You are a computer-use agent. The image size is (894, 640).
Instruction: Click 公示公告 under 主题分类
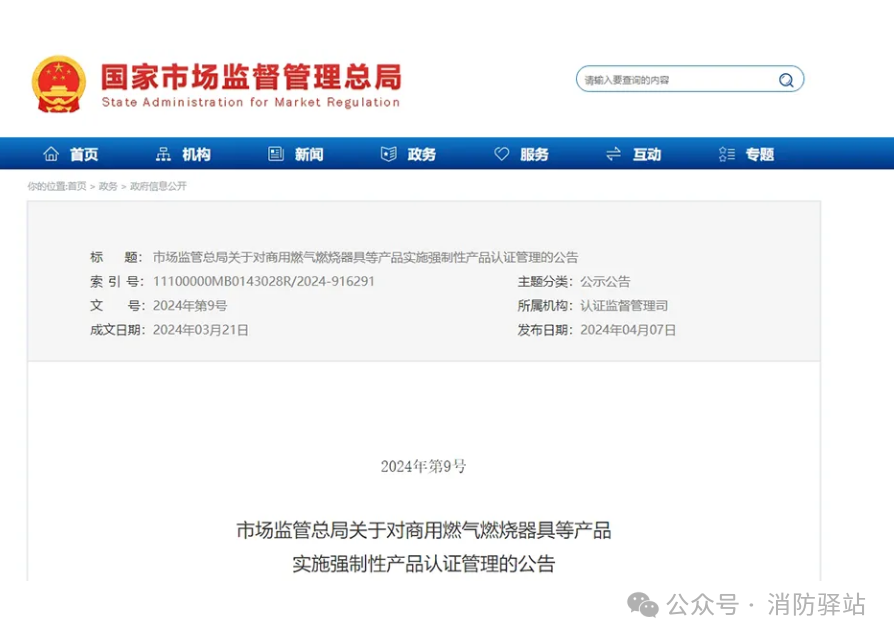(x=605, y=282)
